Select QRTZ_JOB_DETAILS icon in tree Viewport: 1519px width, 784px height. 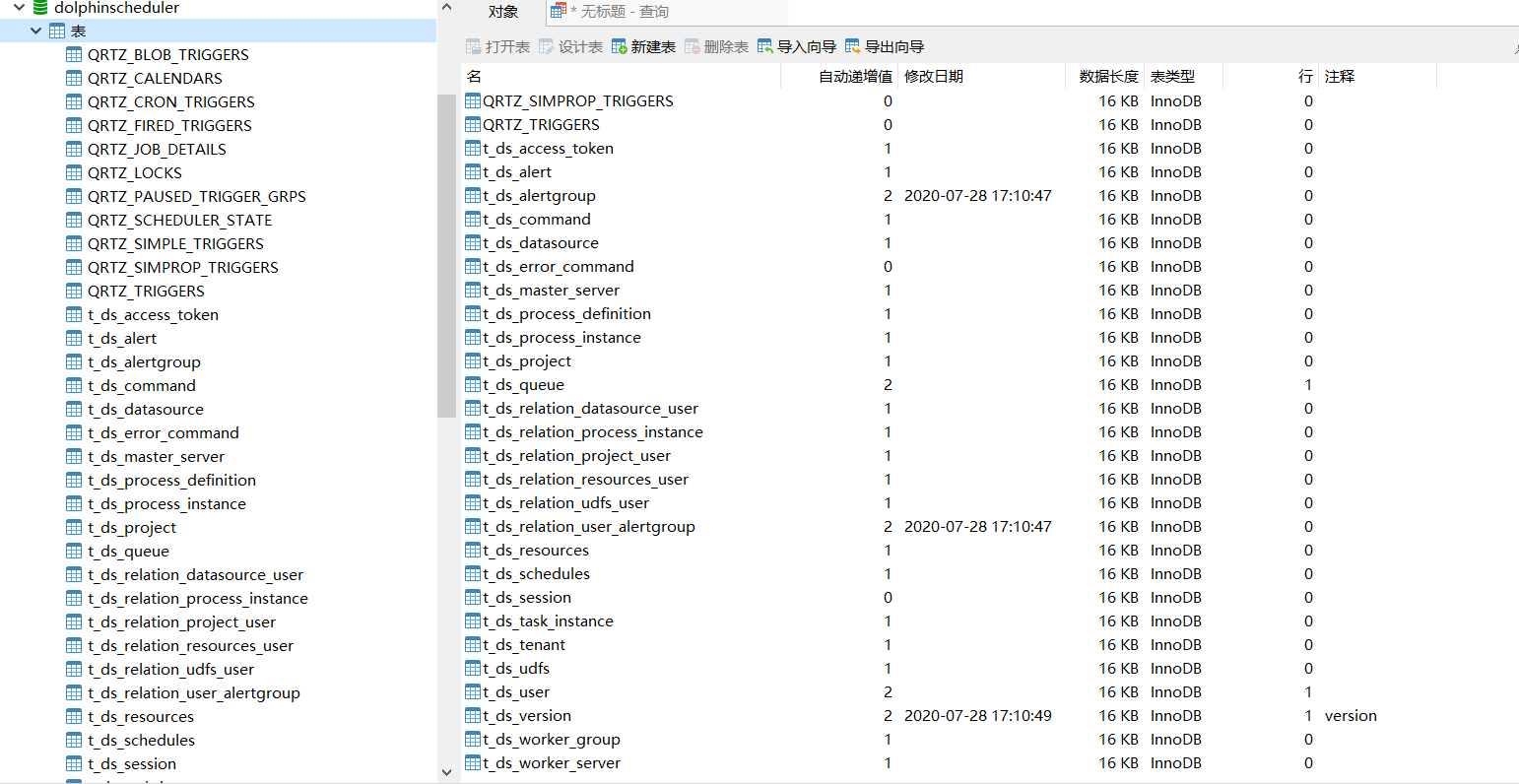74,149
